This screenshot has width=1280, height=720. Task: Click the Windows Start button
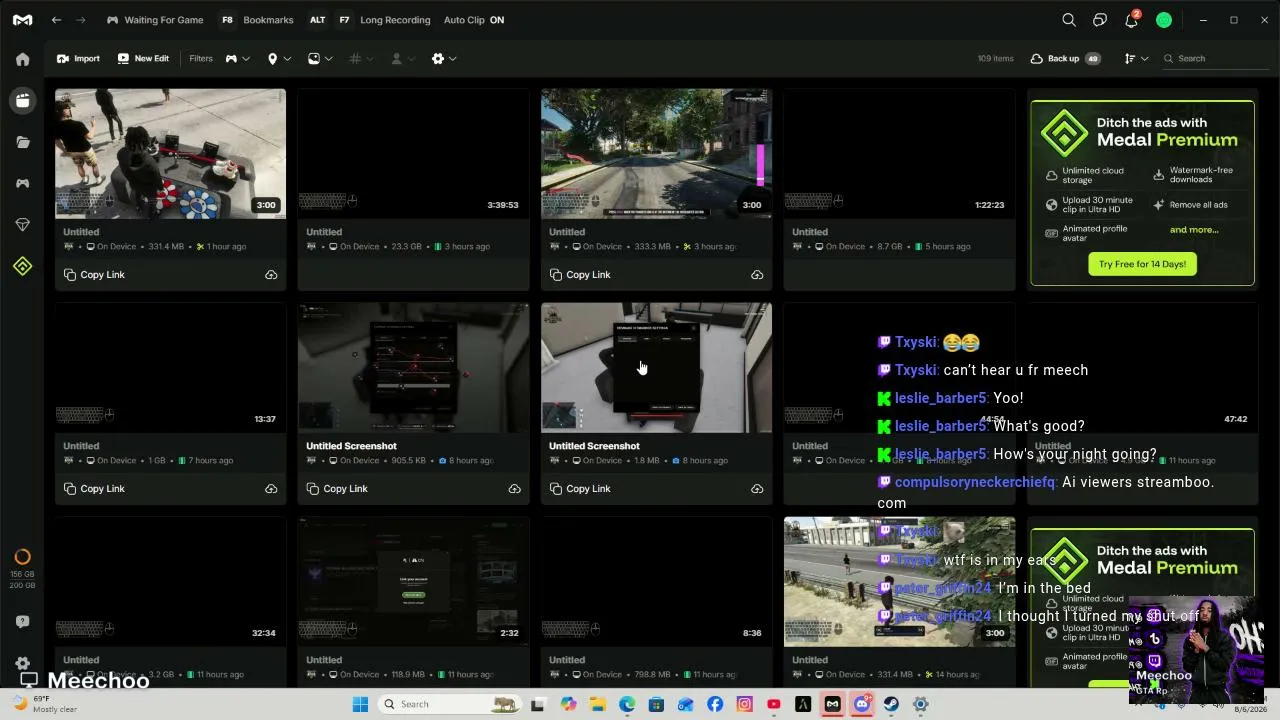tap(360, 704)
